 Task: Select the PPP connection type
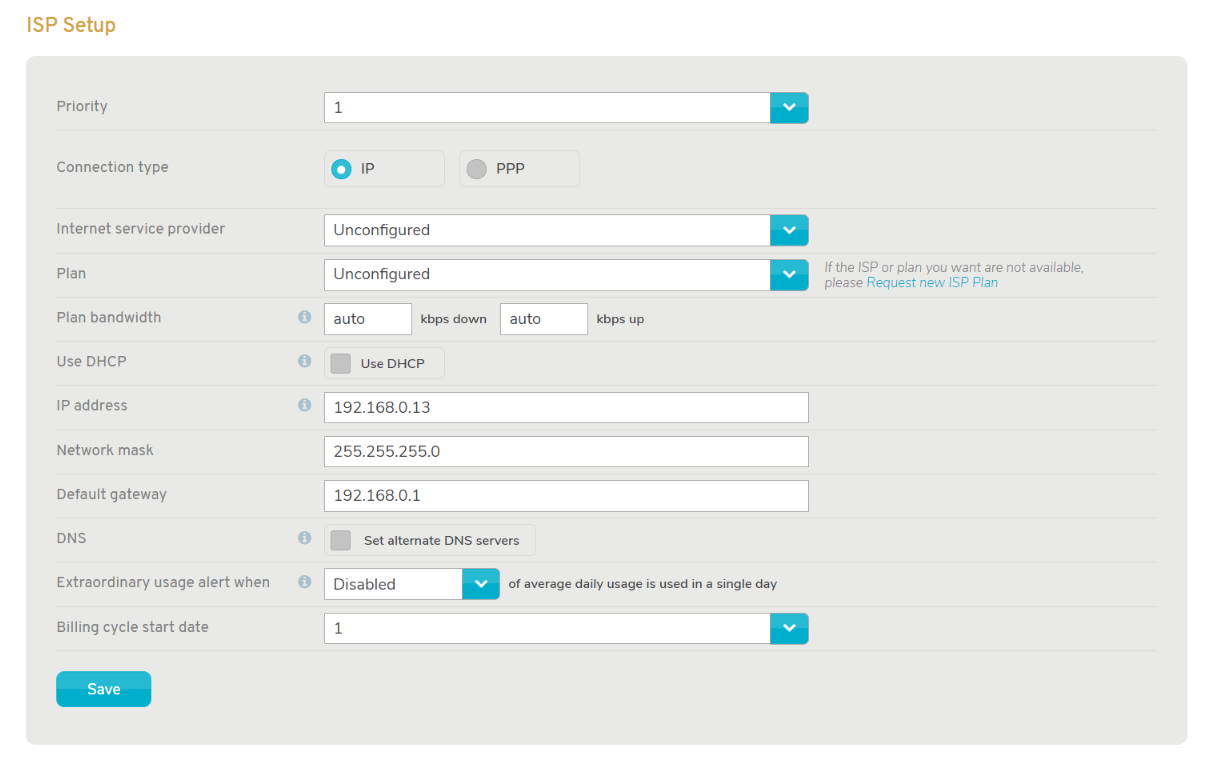[x=477, y=169]
